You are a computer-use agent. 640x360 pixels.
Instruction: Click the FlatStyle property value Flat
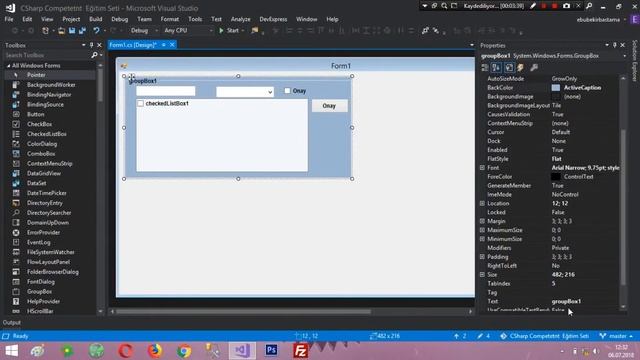(x=556, y=159)
